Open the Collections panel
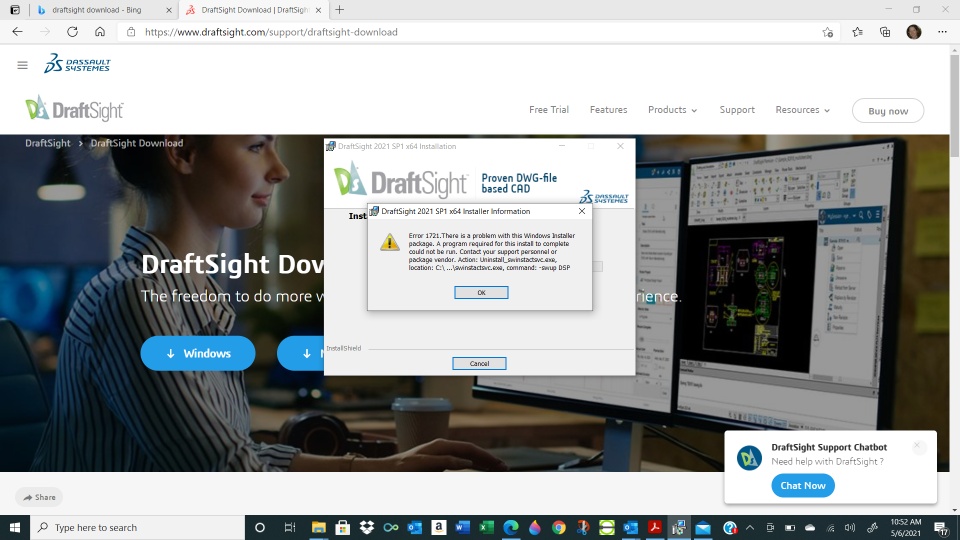 [x=885, y=32]
